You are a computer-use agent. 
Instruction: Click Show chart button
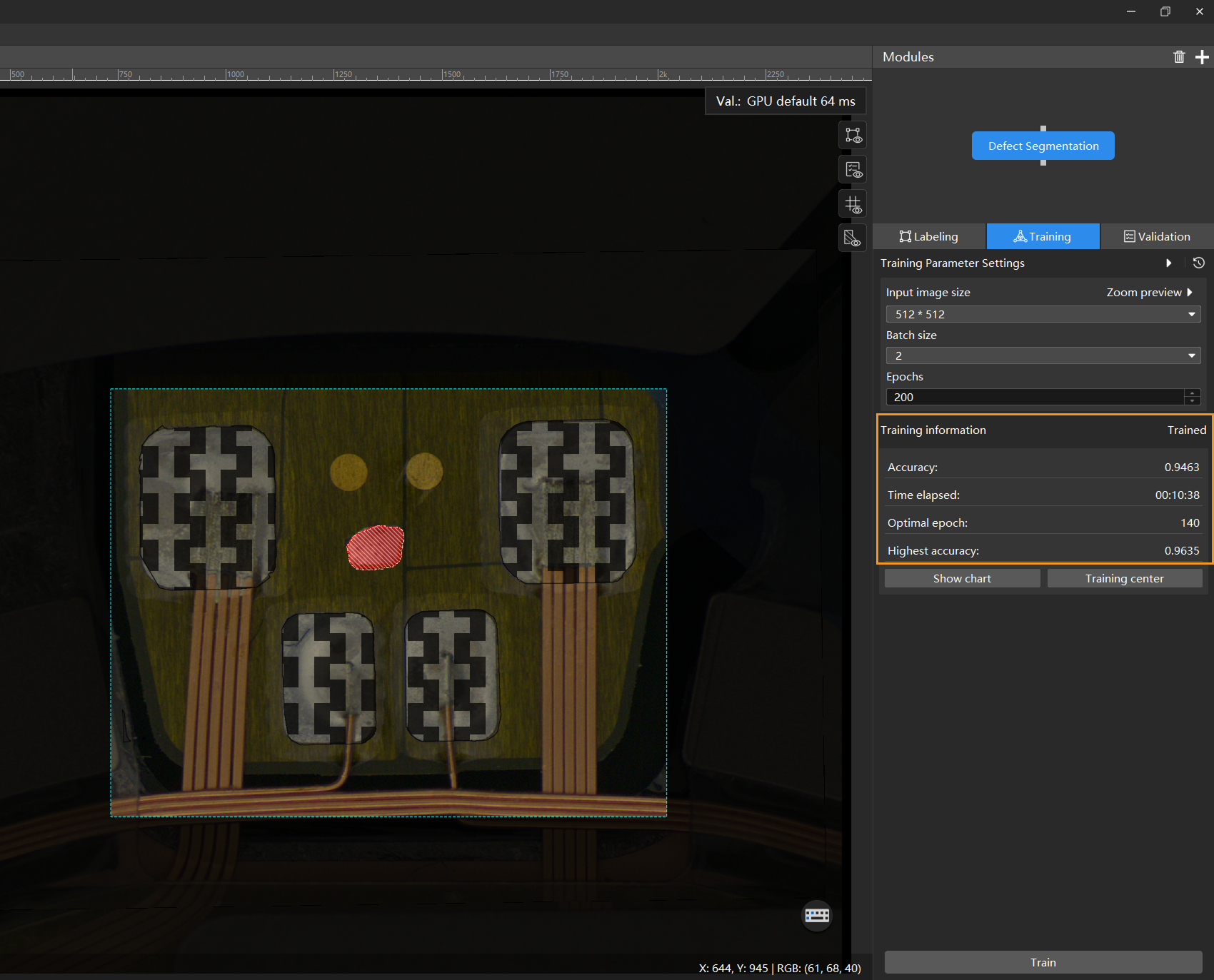tap(962, 578)
